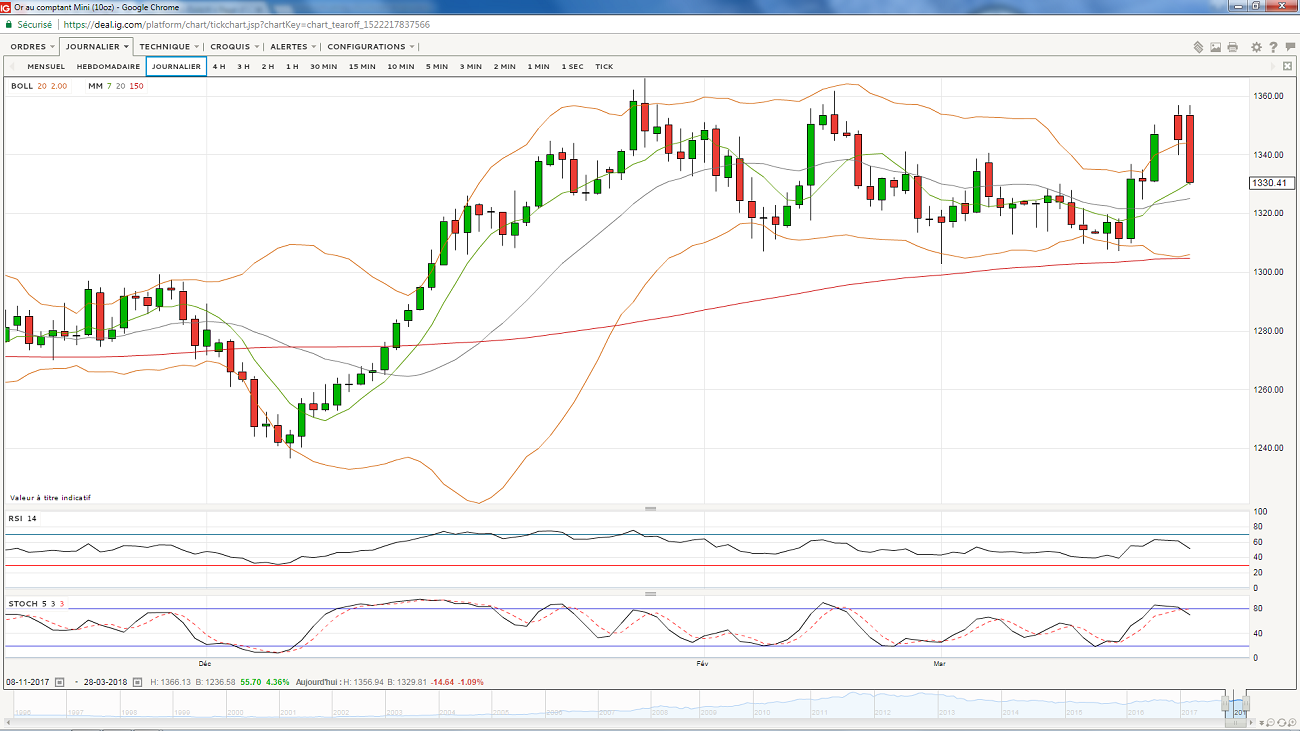
Task: Switch to the 3 H timeframe
Action: click(243, 67)
